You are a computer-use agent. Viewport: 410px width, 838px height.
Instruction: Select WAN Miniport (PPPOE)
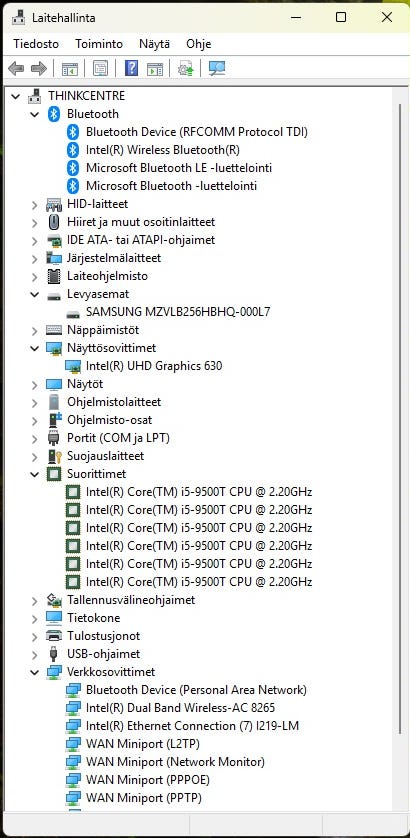(148, 780)
